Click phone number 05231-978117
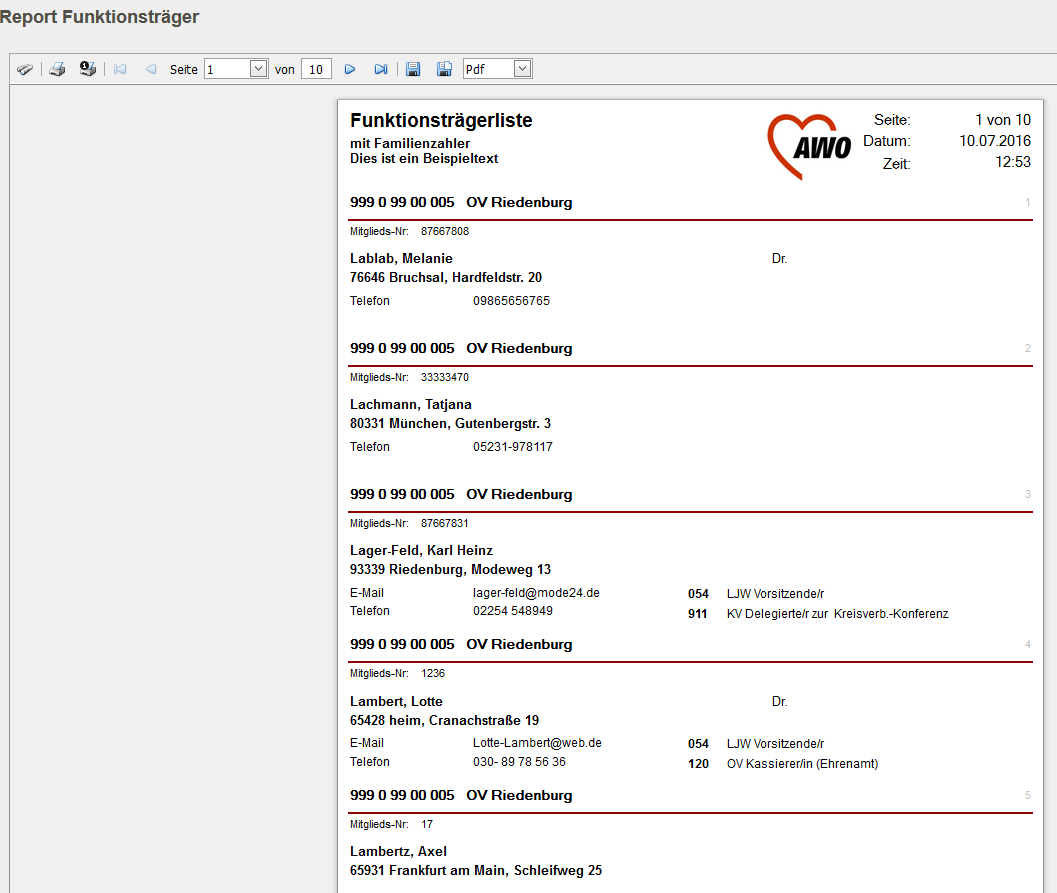 click(512, 447)
